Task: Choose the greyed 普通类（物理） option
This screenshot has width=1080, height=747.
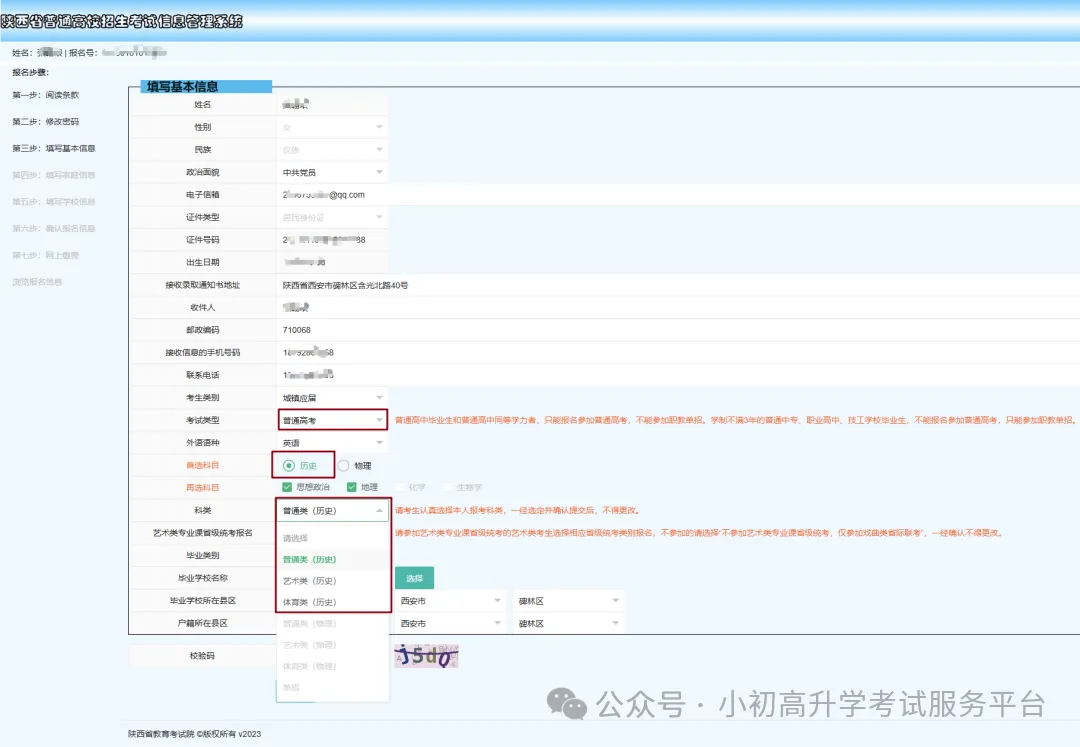Action: pos(332,623)
